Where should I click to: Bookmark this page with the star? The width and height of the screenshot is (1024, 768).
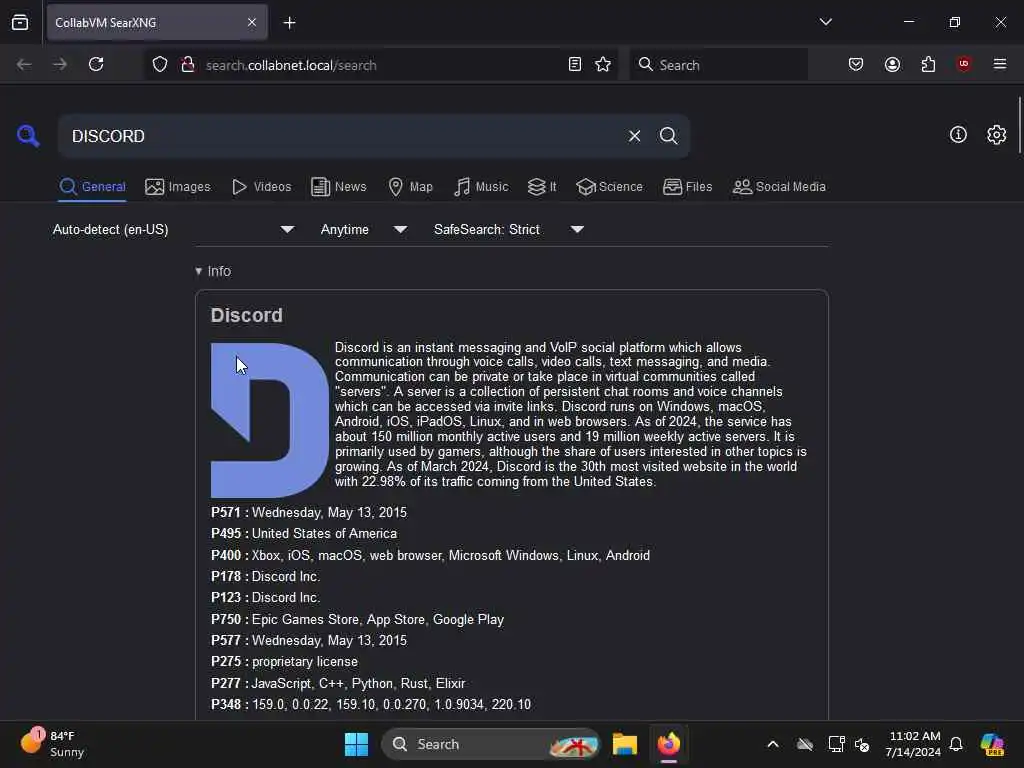pyautogui.click(x=603, y=64)
